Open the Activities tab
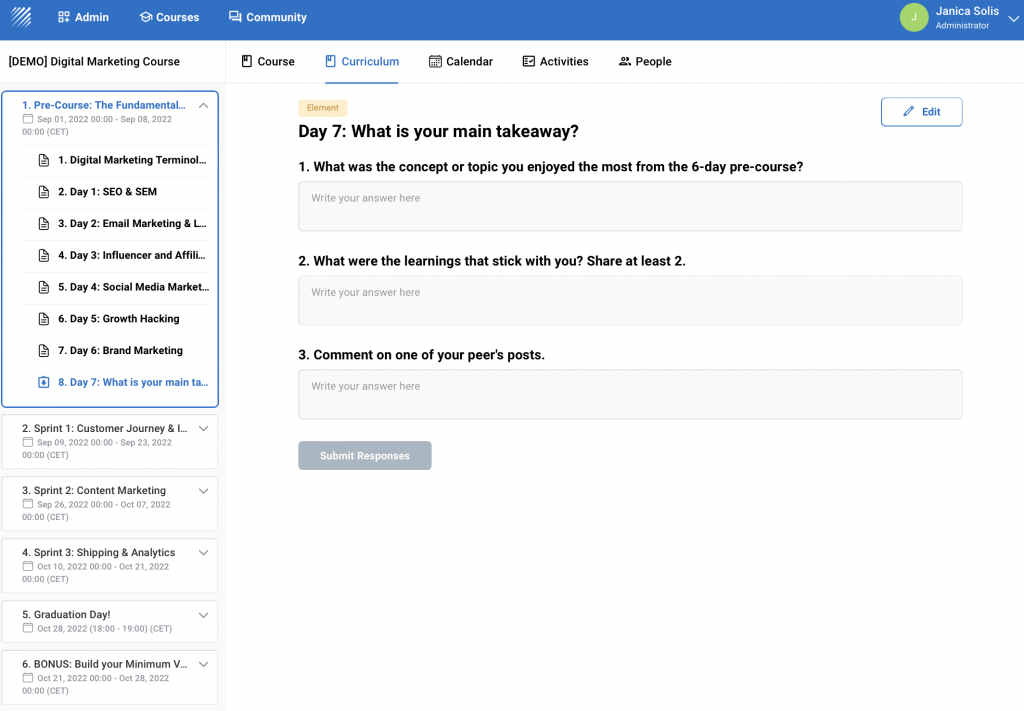Screen dimensions: 1024x711 point(555,62)
